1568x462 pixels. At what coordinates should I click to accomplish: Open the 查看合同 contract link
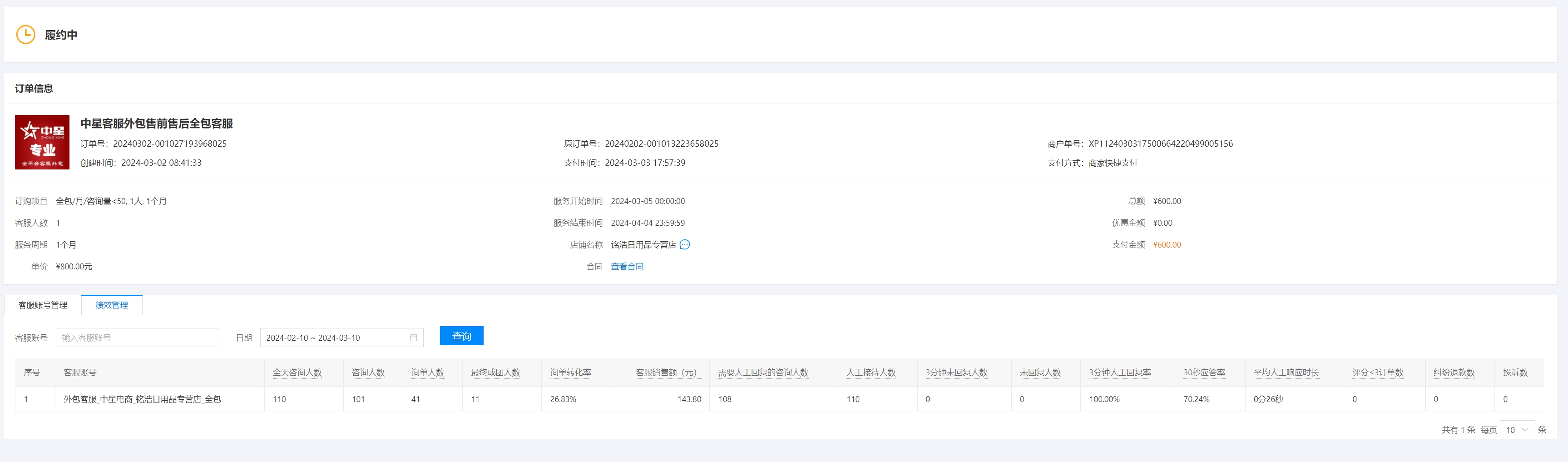pos(627,267)
